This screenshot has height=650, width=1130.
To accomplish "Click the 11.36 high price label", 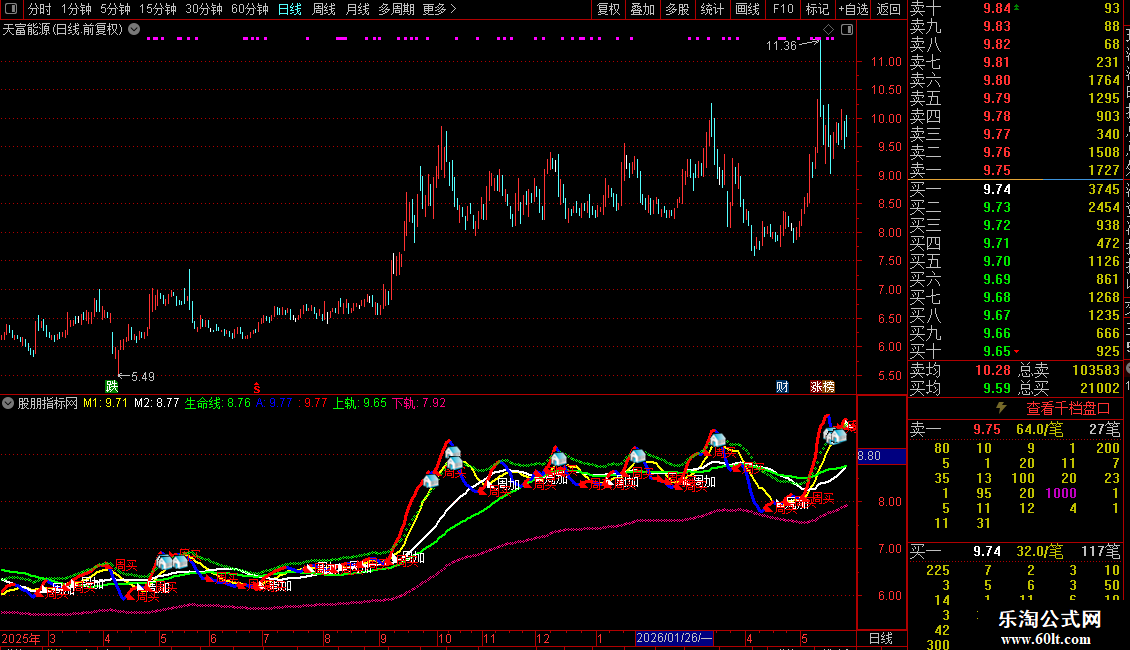I will 780,46.
